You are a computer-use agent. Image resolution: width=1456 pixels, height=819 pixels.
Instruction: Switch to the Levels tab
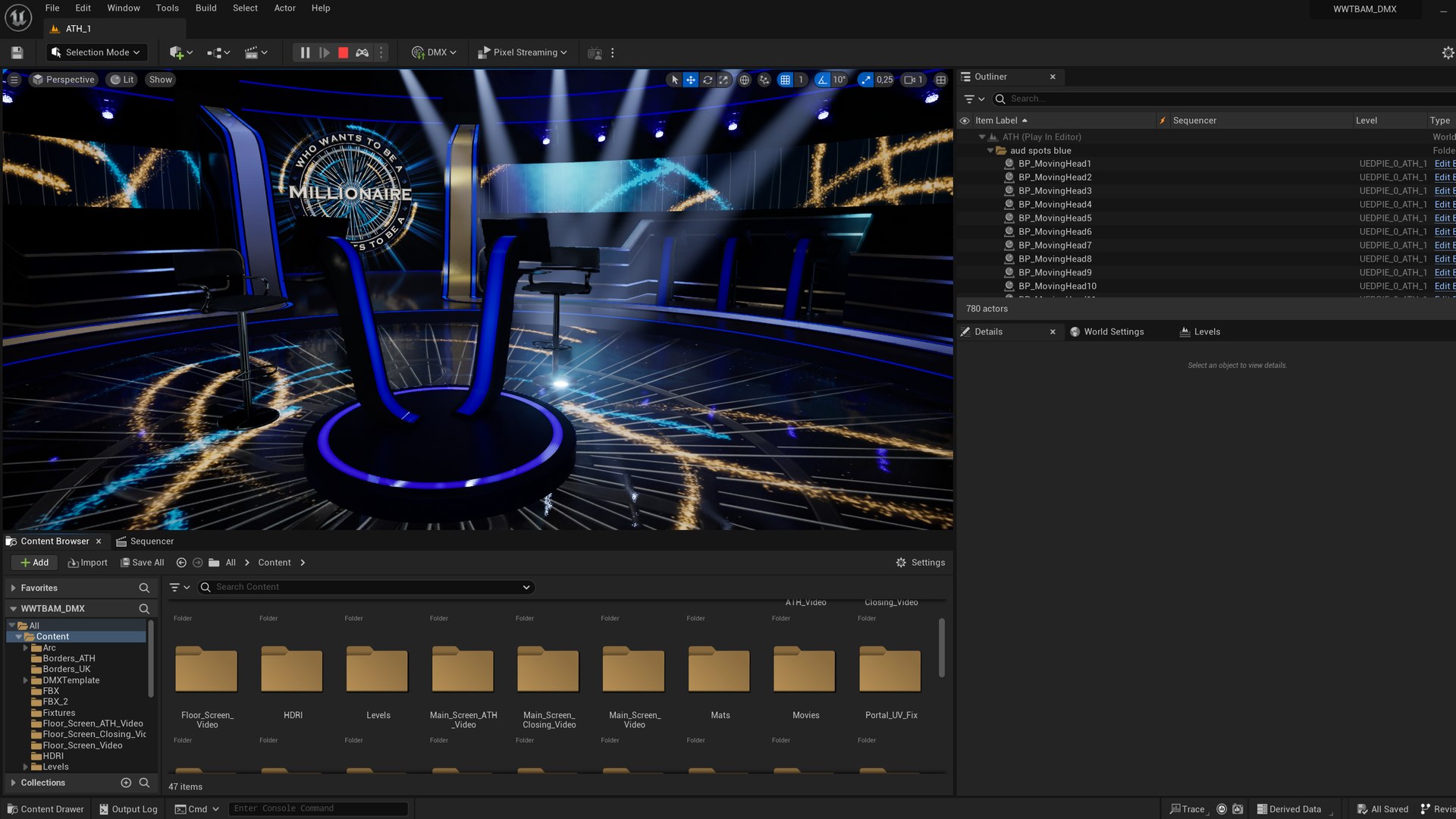[1200, 332]
